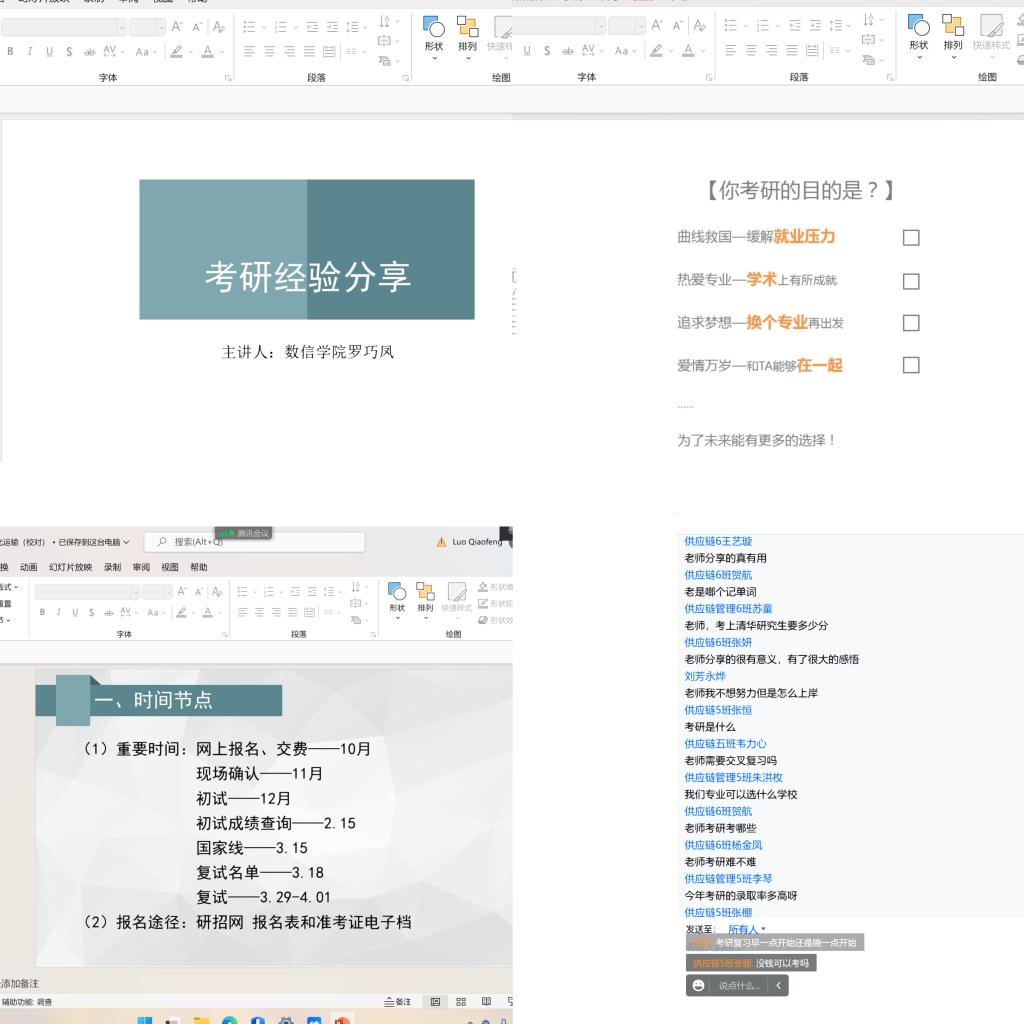Click the 搜索(Alt+Q) search box
This screenshot has width=1024, height=1024.
pos(254,542)
